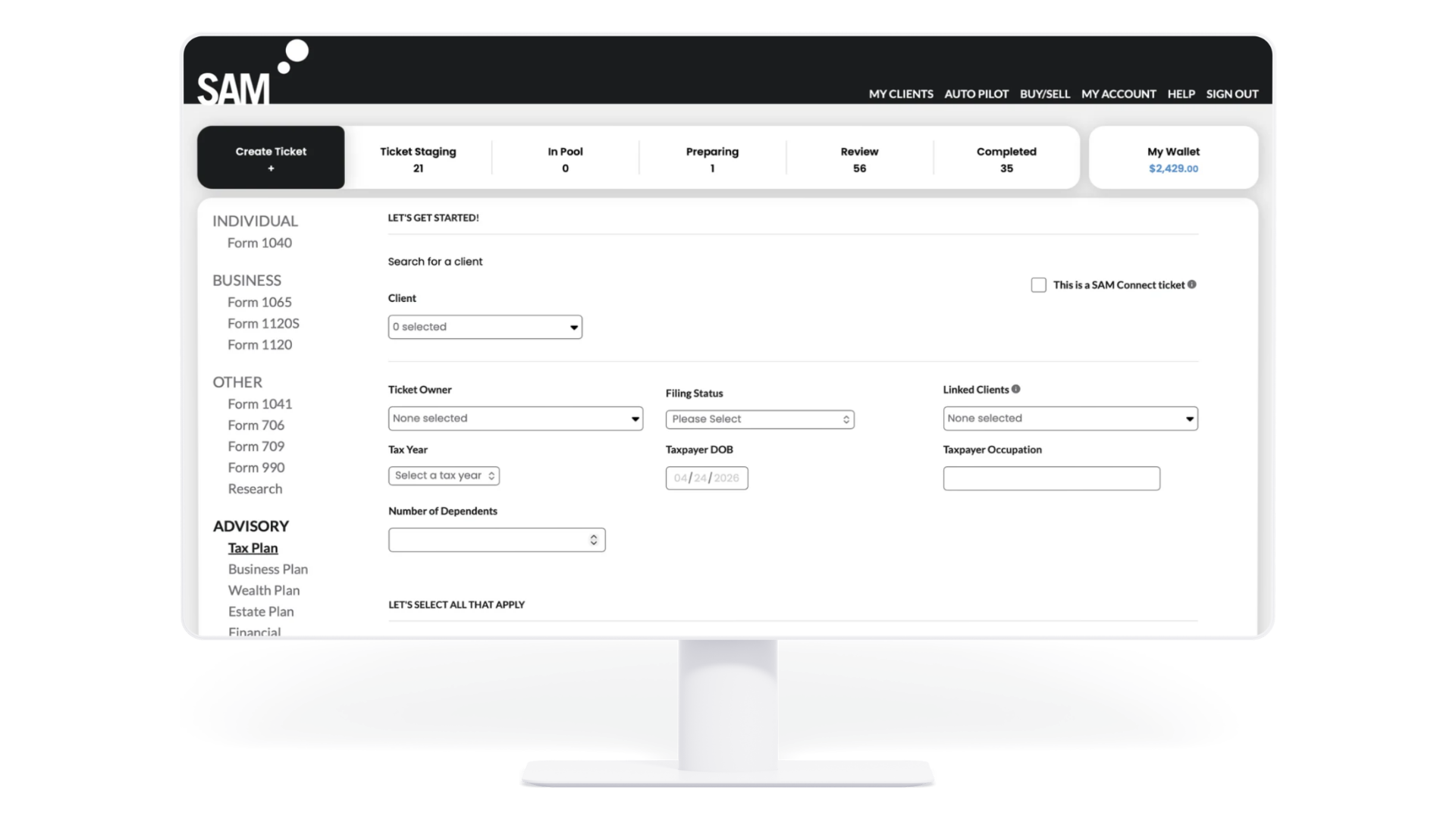The width and height of the screenshot is (1456, 819).
Task: Click info icon next to Linked Clients
Action: pos(1016,389)
